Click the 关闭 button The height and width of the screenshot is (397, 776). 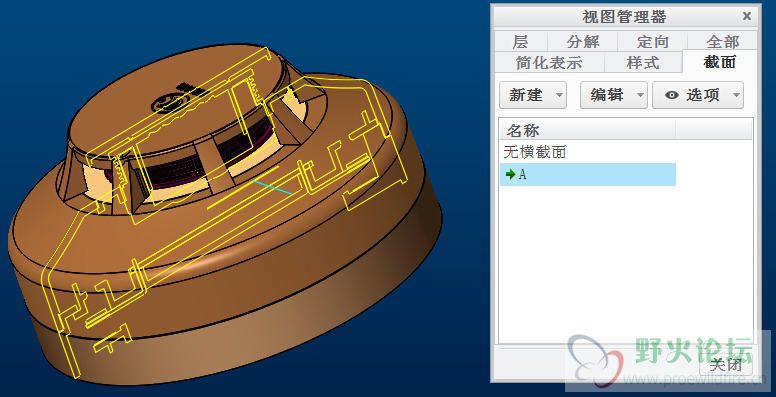pyautogui.click(x=726, y=365)
